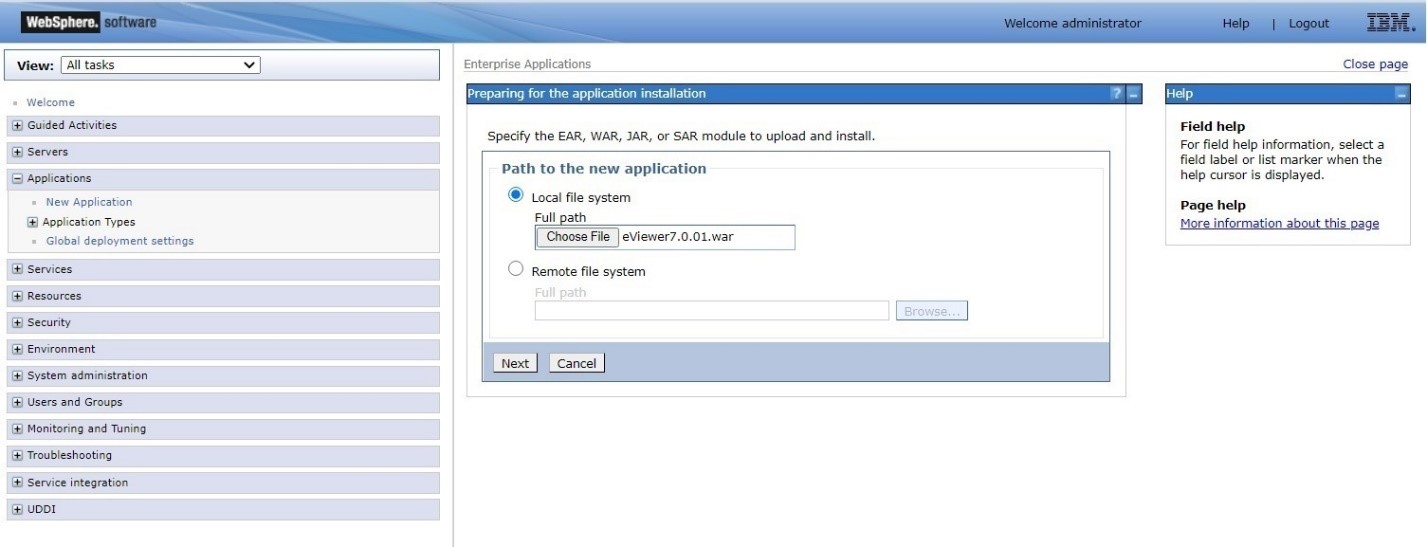Click Help in the top header
1427x547 pixels.
(1235, 24)
